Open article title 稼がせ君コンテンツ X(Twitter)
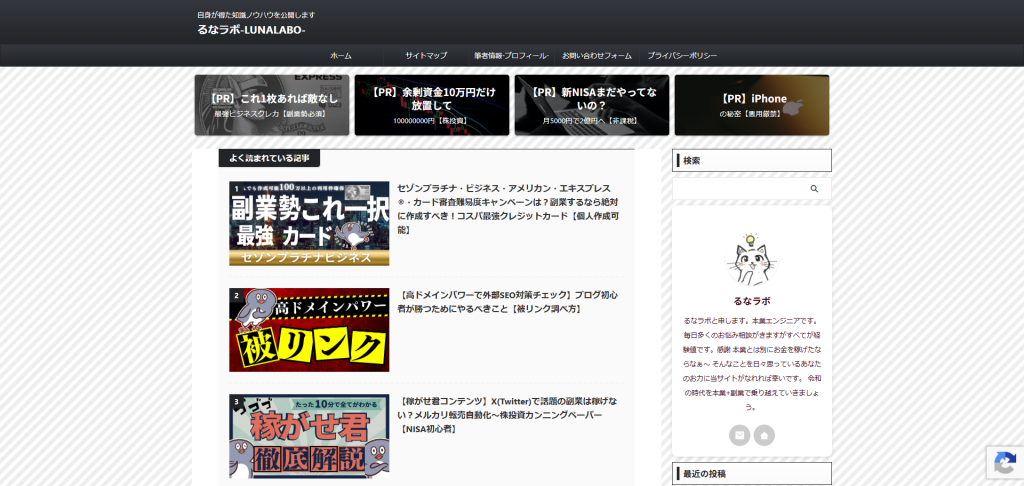The width and height of the screenshot is (1024, 486). pos(508,415)
